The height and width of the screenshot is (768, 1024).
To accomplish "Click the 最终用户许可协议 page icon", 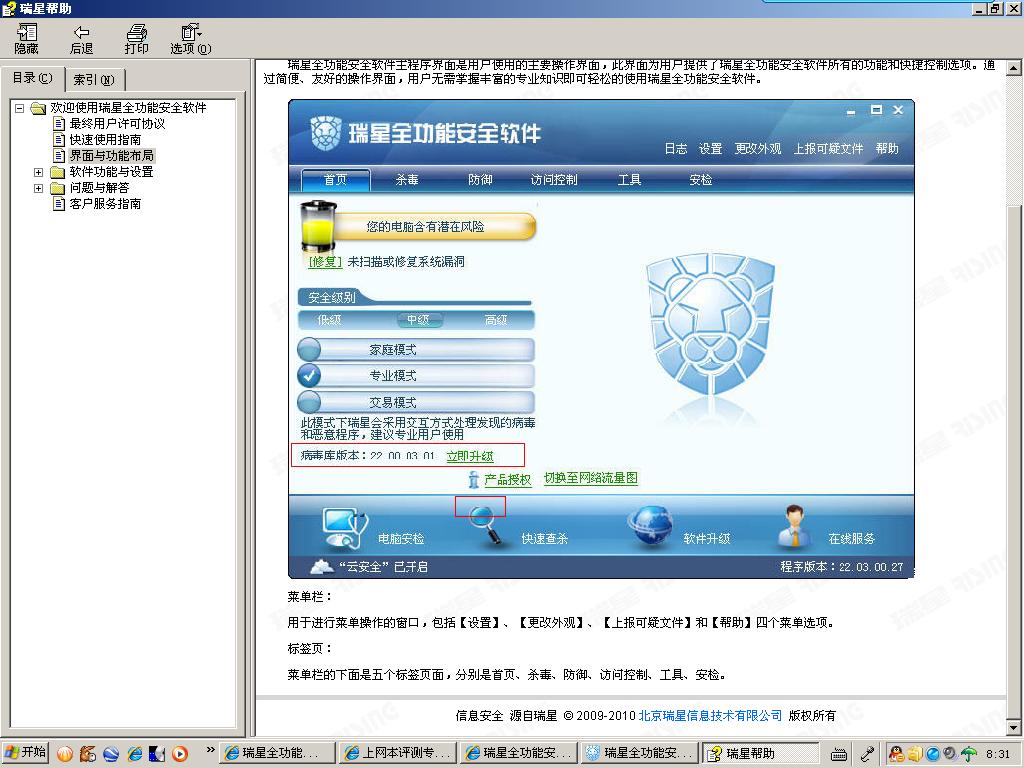I will (x=59, y=123).
